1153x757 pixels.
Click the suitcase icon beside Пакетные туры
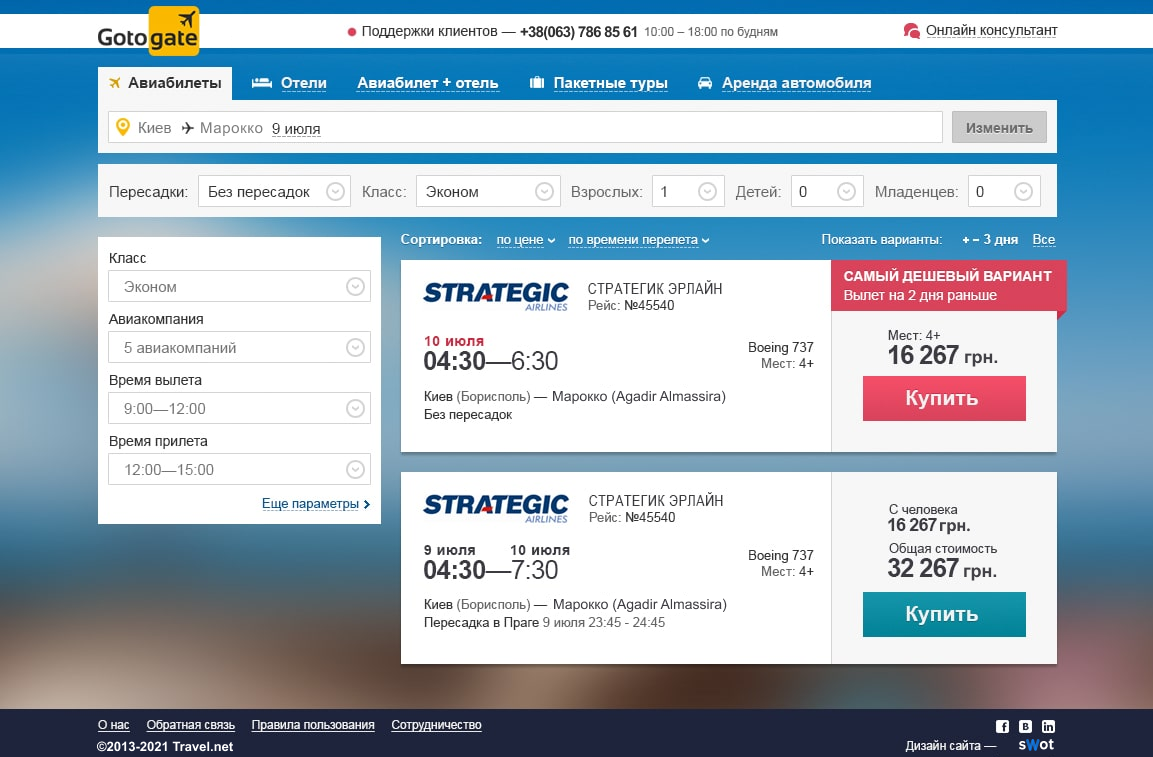pos(537,82)
